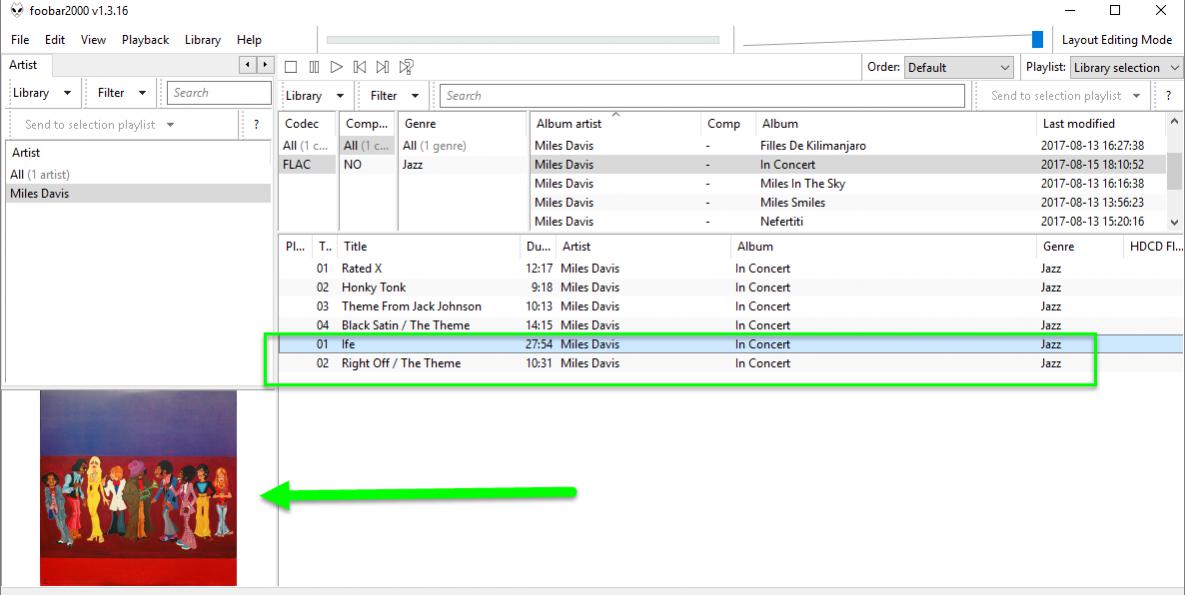Image resolution: width=1185 pixels, height=595 pixels.
Task: Skip ahead with the Next track icon
Action: tap(383, 67)
